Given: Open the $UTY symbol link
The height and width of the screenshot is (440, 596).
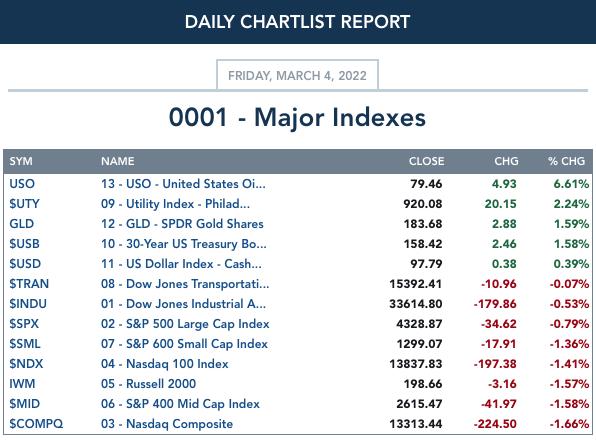Looking at the screenshot, I should [x=24, y=204].
